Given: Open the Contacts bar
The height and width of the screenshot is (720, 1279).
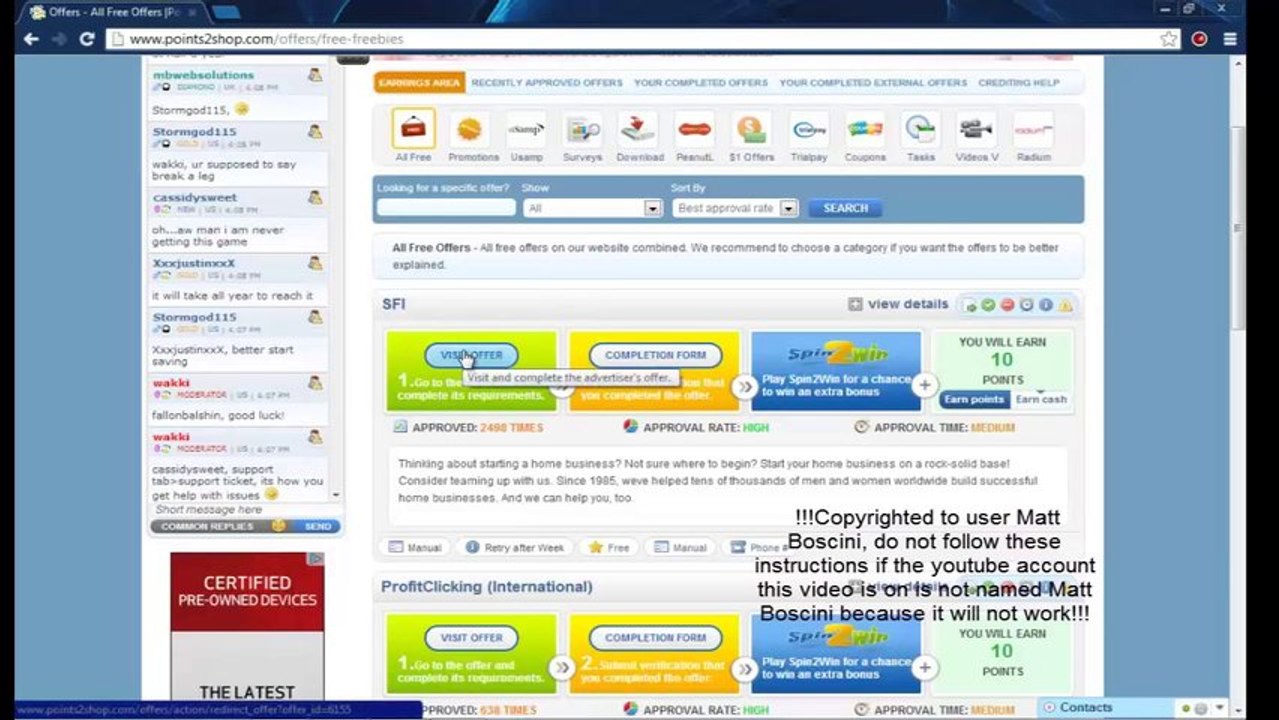Looking at the screenshot, I should (x=1086, y=707).
